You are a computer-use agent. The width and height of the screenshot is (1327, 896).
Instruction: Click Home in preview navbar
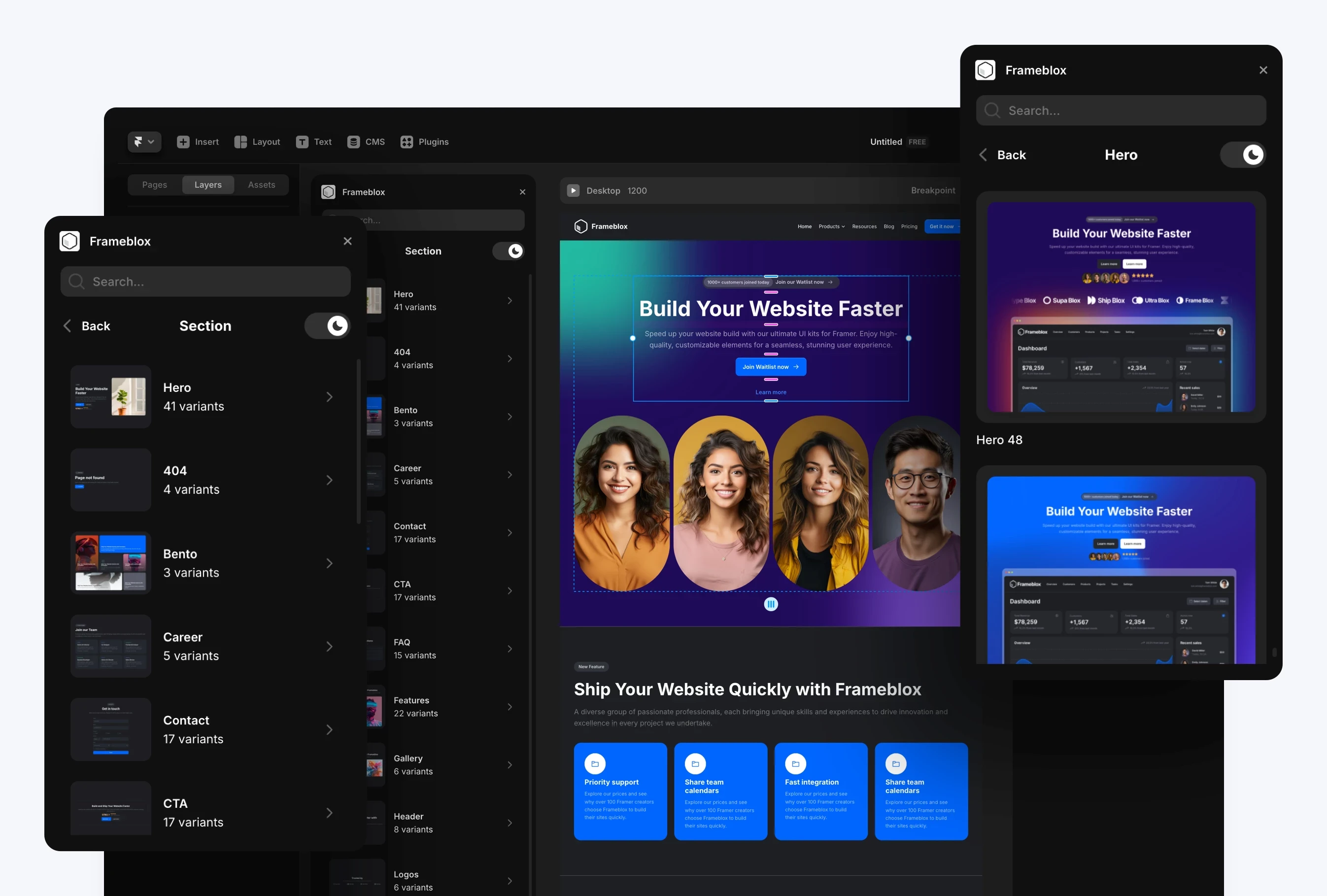tap(805, 227)
